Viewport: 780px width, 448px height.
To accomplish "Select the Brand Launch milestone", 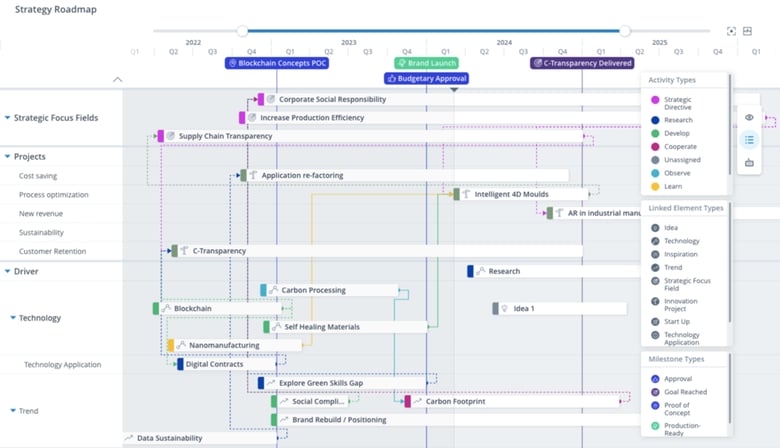I will click(x=427, y=63).
